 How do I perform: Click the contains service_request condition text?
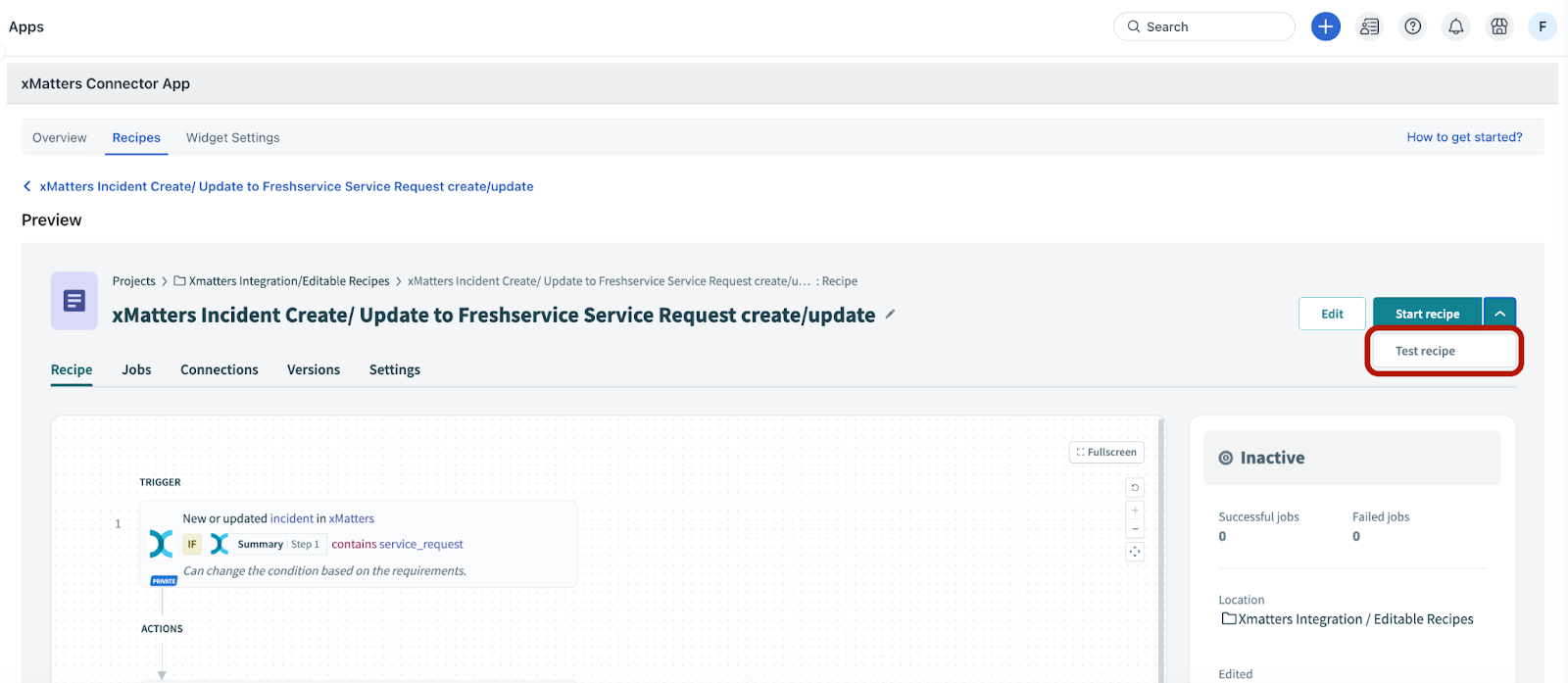pyautogui.click(x=397, y=544)
